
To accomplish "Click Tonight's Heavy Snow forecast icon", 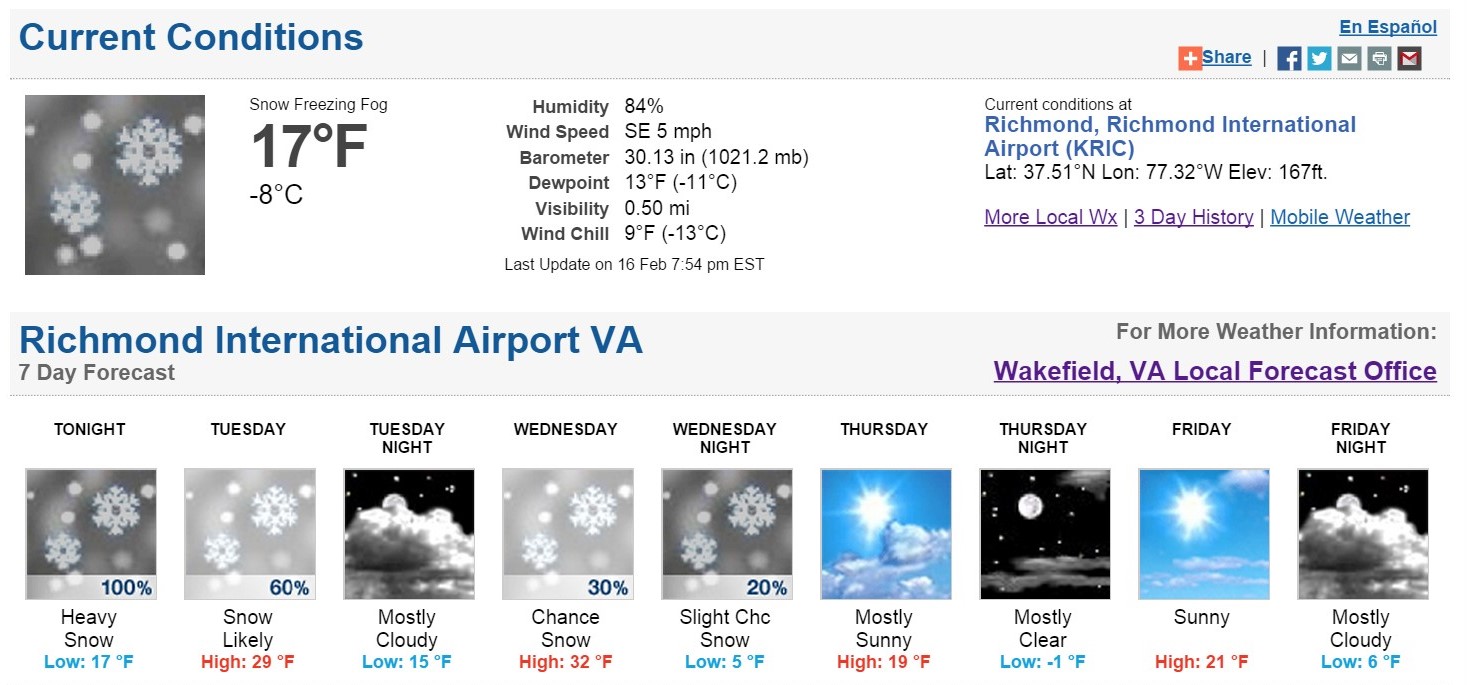I will pyautogui.click(x=91, y=534).
